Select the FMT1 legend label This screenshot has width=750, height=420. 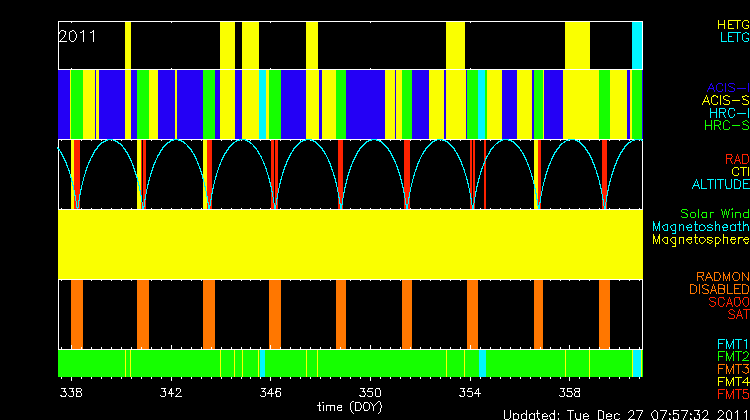pyautogui.click(x=731, y=343)
